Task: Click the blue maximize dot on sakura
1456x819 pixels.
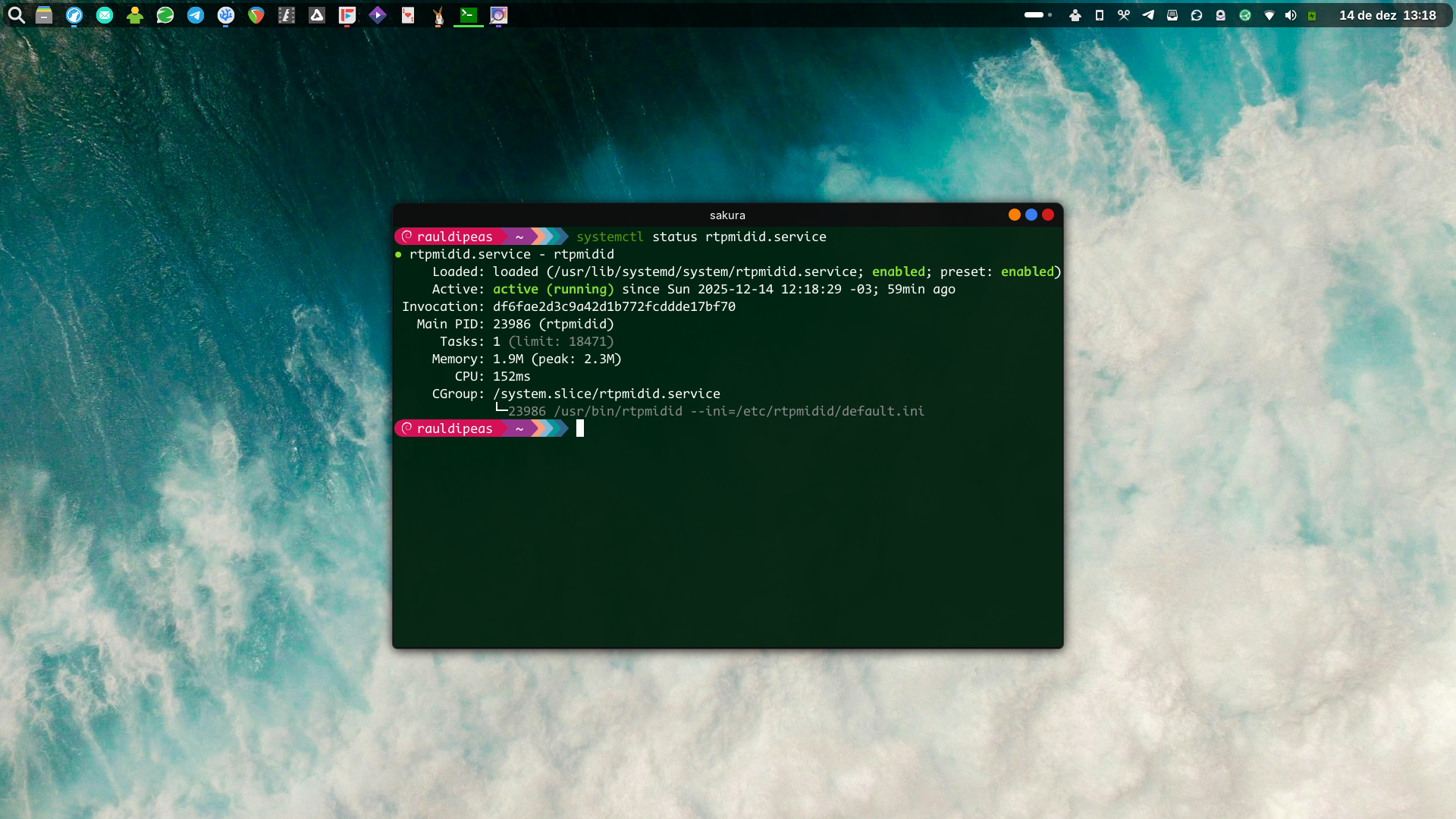Action: click(x=1031, y=215)
